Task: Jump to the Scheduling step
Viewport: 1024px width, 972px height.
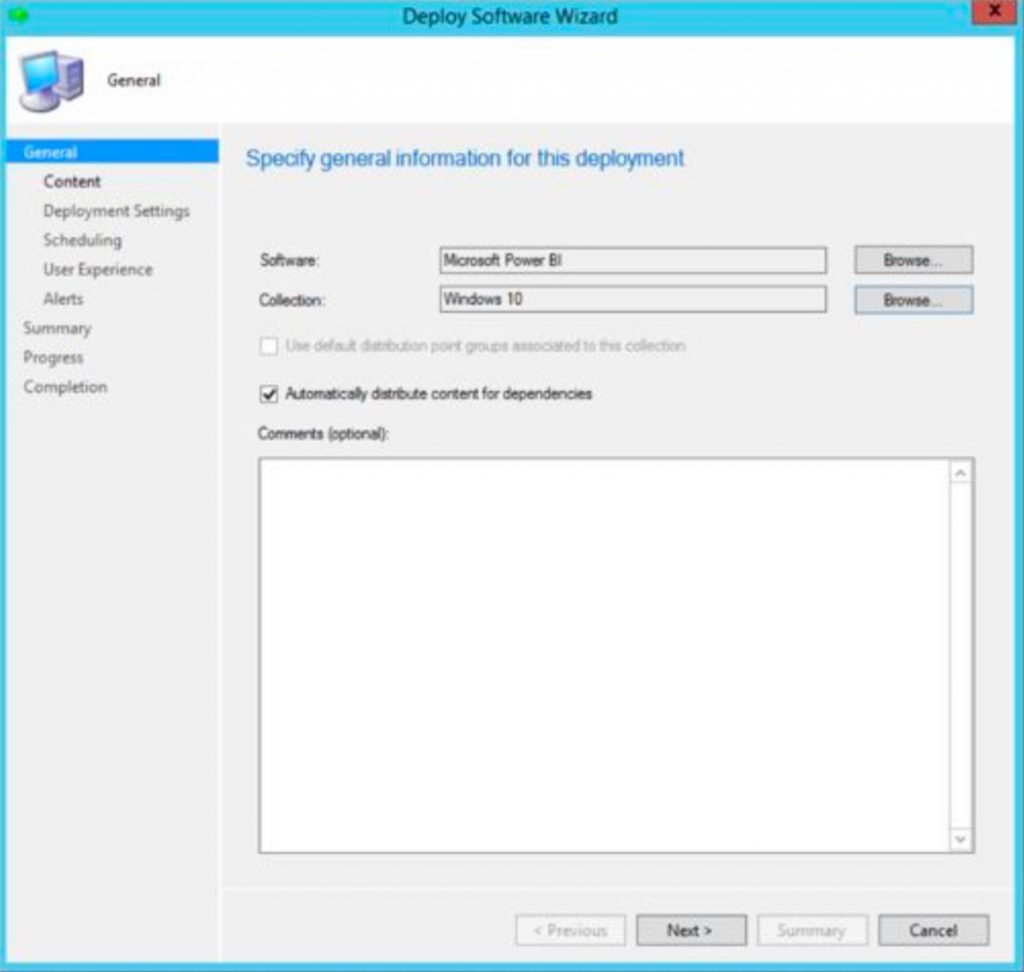Action: point(82,240)
